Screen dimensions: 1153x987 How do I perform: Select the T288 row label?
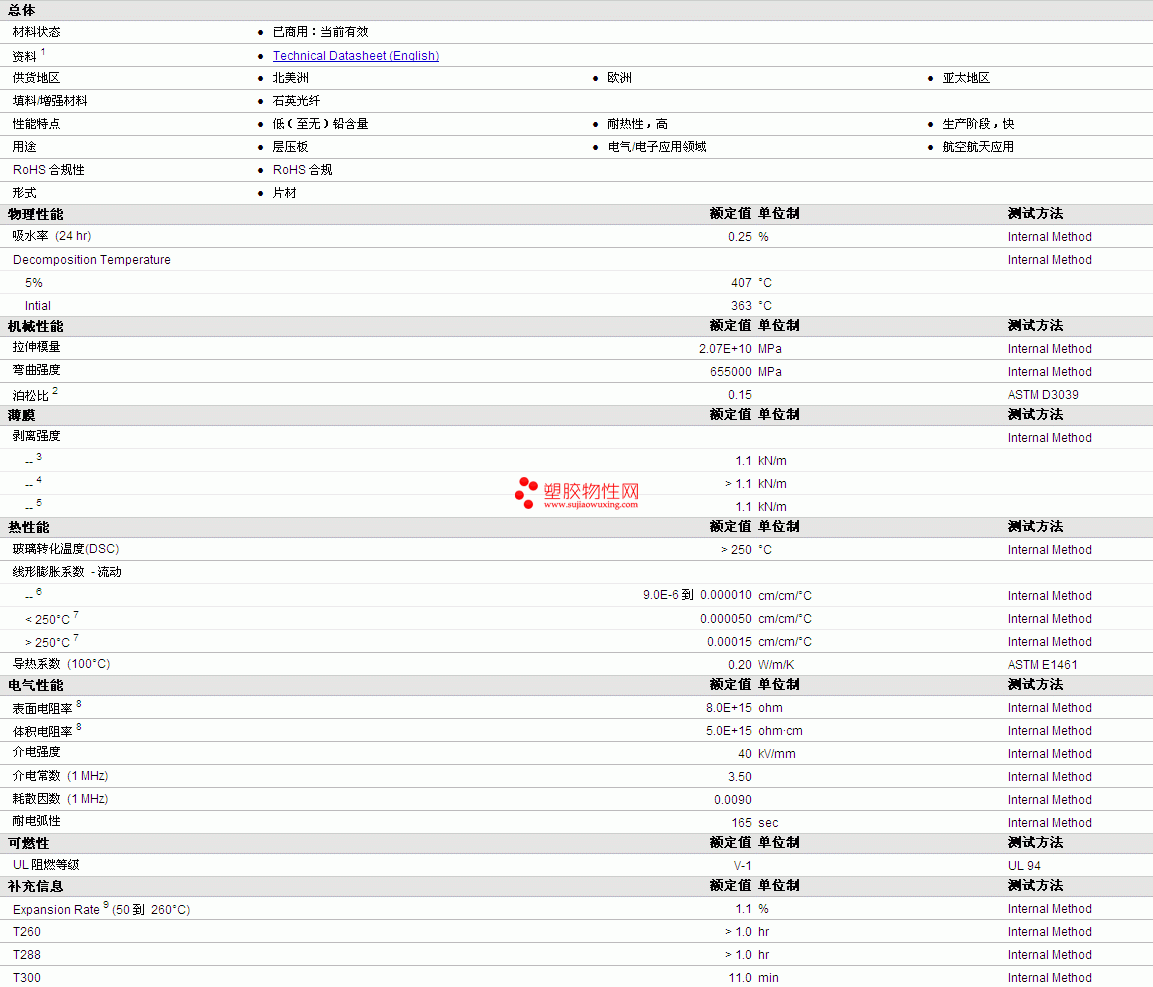pos(26,955)
